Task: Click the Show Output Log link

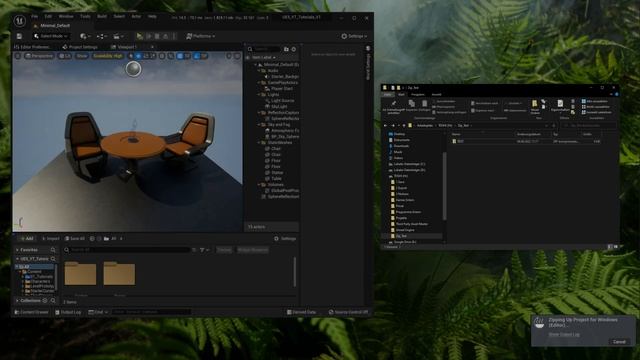Action: pyautogui.click(x=564, y=334)
